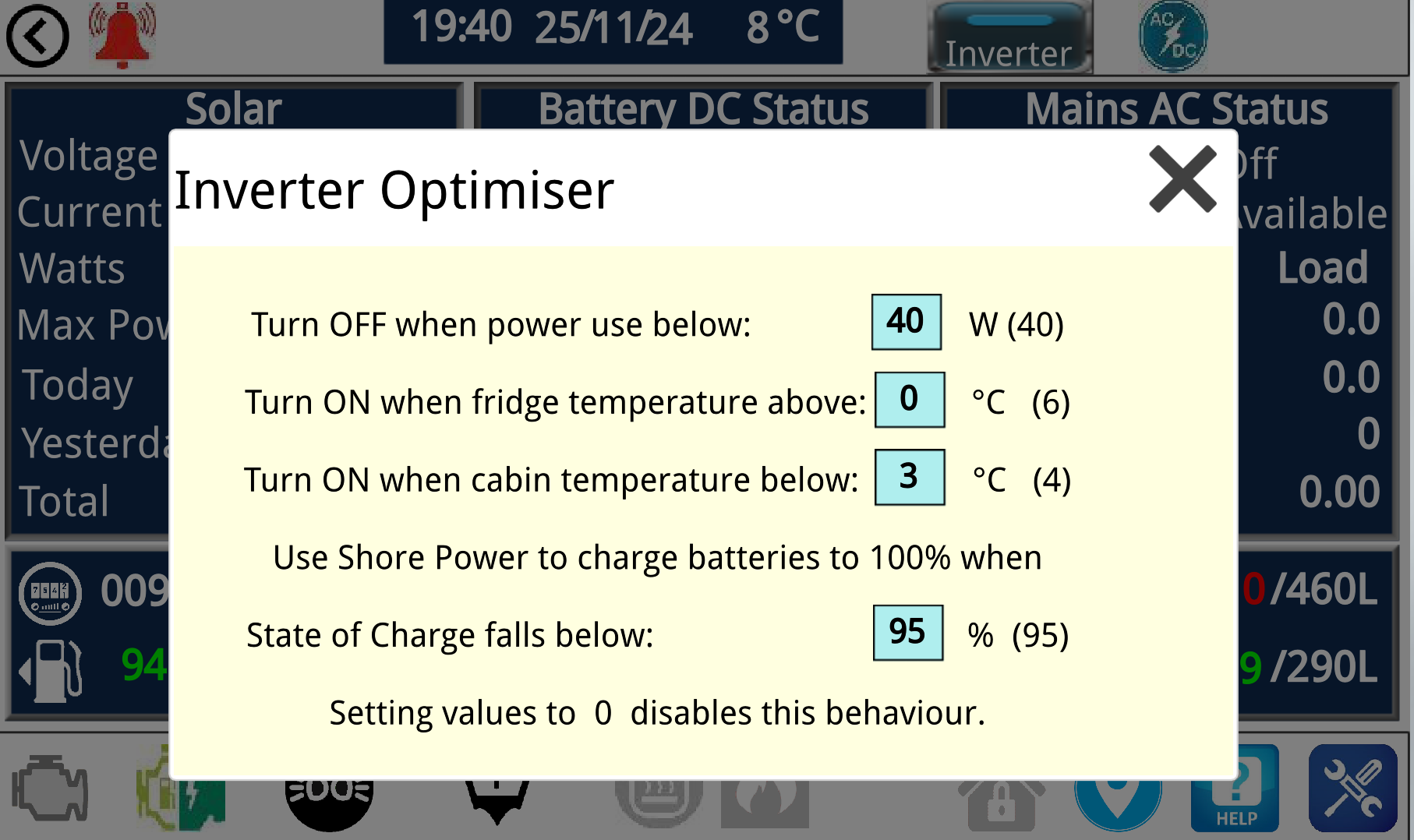The height and width of the screenshot is (840, 1414).
Task: Open the red alarm bell alerts
Action: [122, 34]
